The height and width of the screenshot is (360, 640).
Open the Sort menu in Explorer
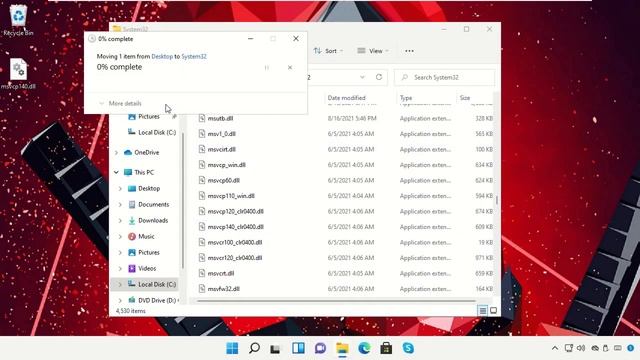329,51
